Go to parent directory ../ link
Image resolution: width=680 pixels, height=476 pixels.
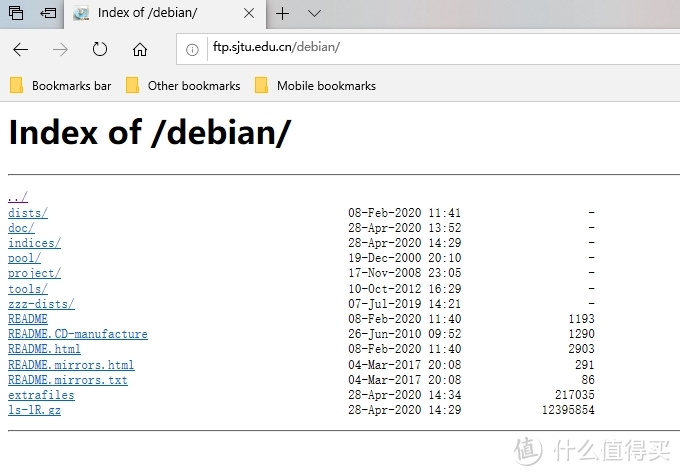tap(18, 197)
